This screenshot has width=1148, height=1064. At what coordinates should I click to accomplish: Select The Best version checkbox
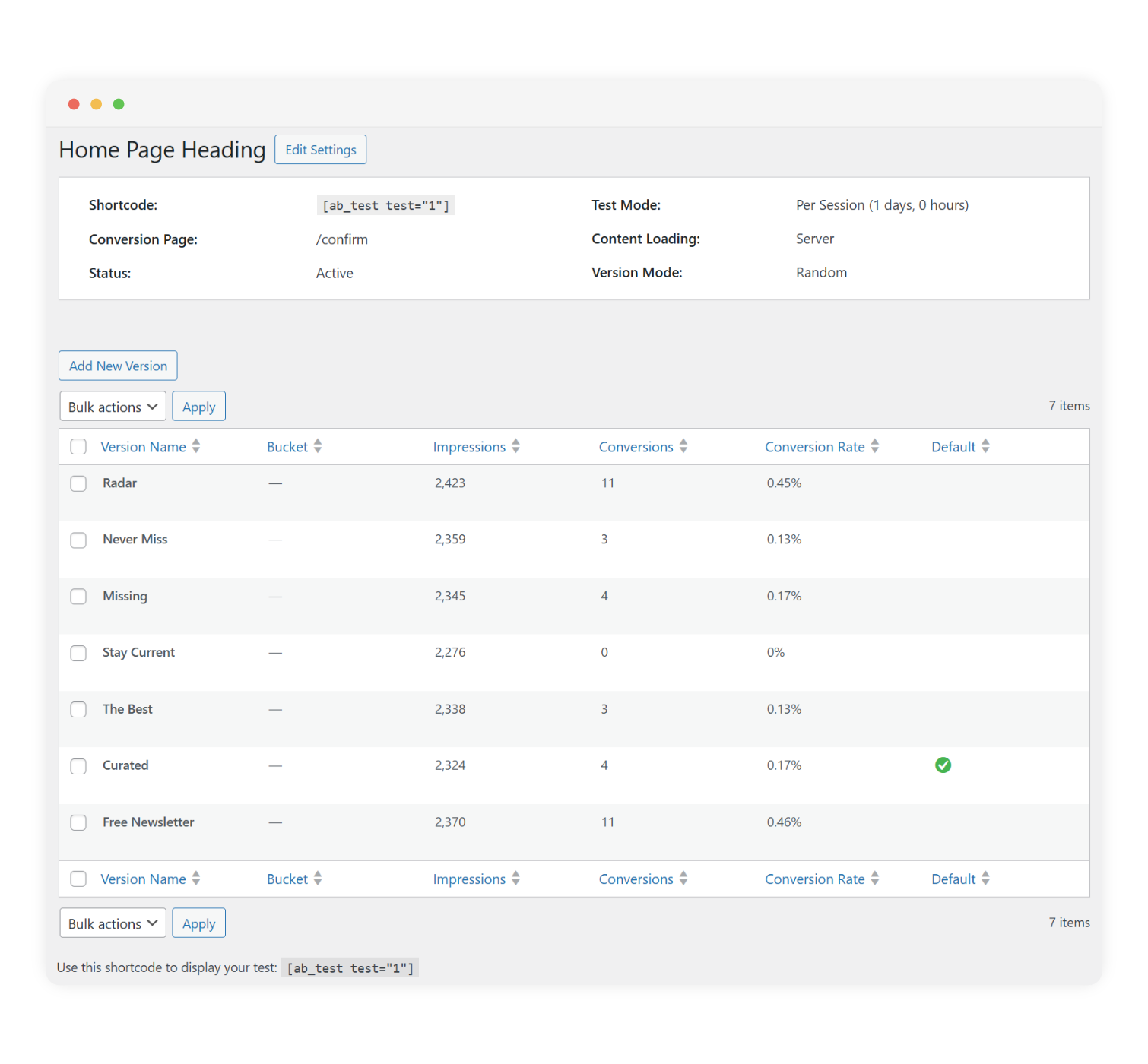[x=78, y=709]
